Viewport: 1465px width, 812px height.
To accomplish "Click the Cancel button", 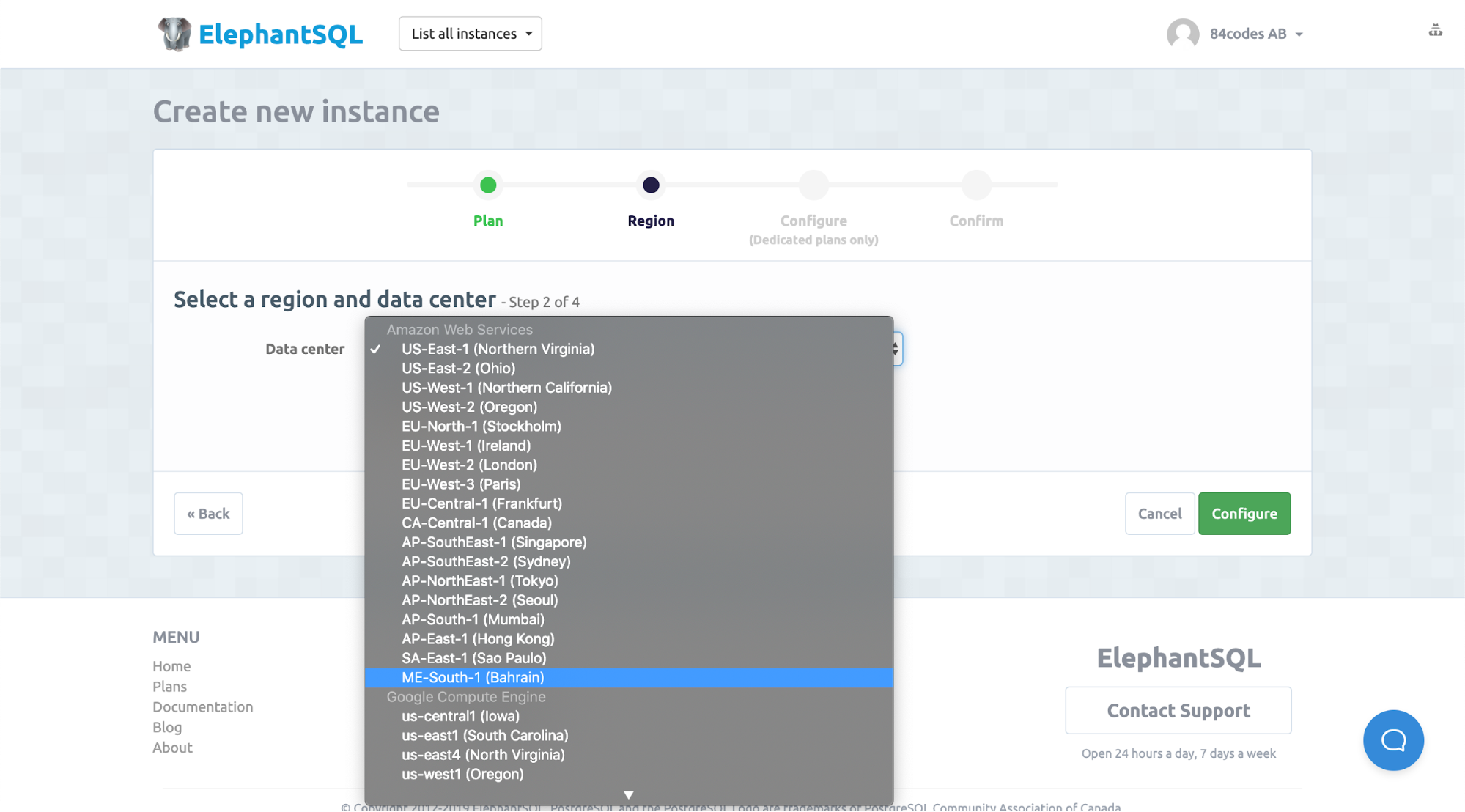I will pos(1159,514).
